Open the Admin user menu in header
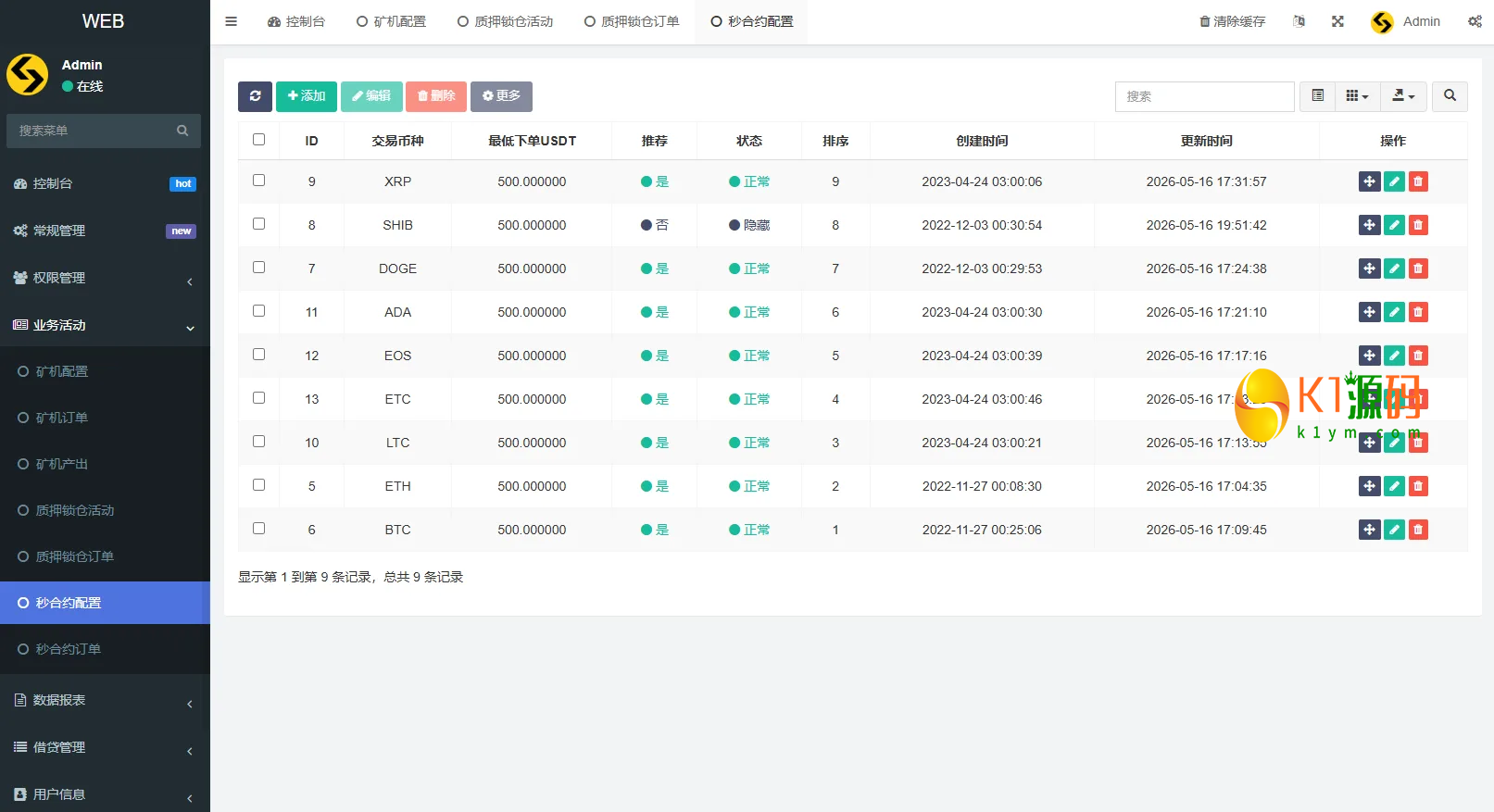The image size is (1494, 812). (x=1405, y=21)
